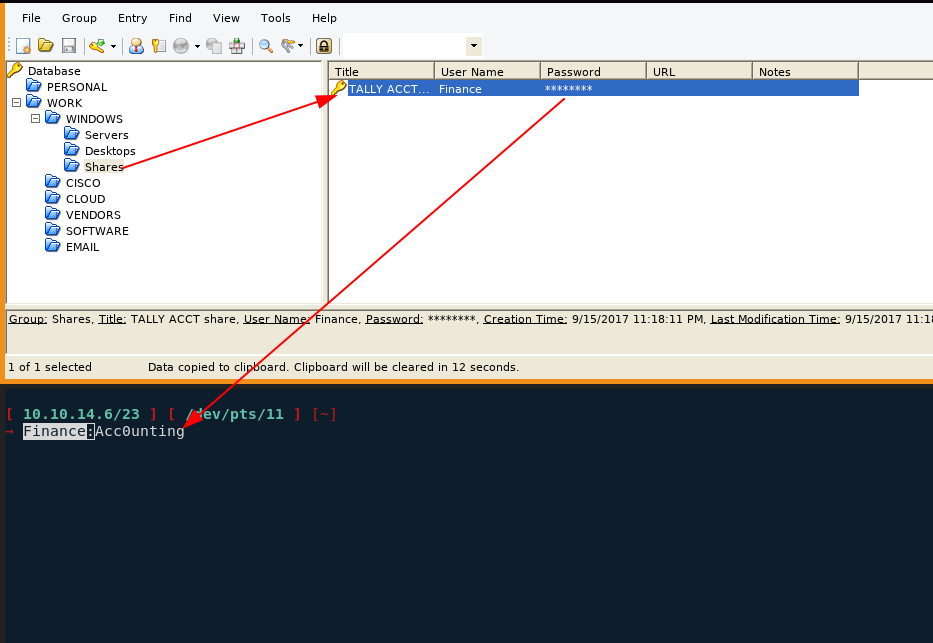Lock workspace with the padlock icon
The width and height of the screenshot is (933, 643).
click(324, 46)
